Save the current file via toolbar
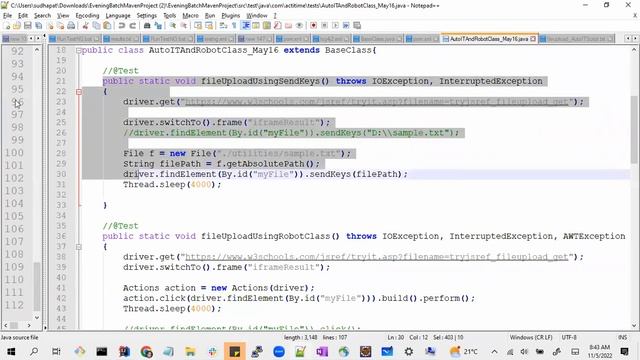640x360 pixels. click(27, 25)
